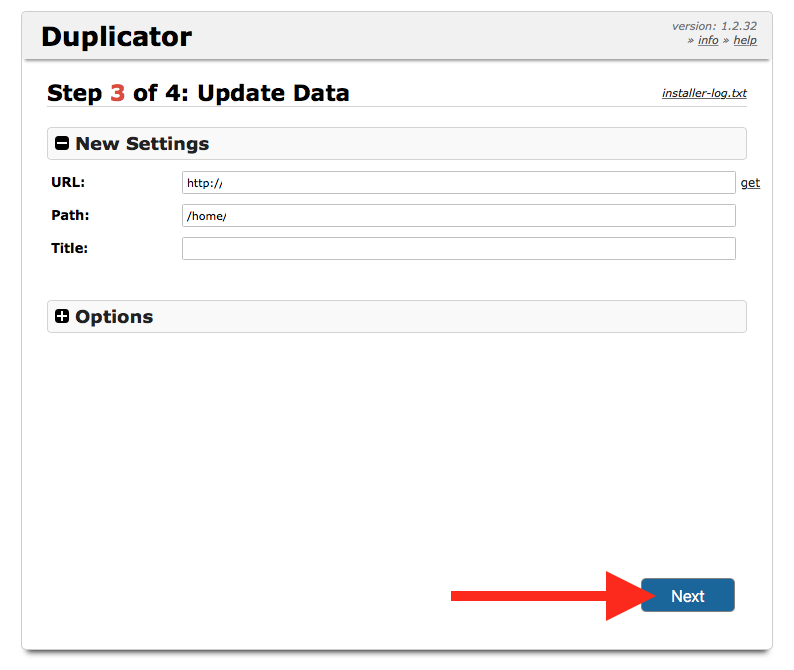Viewport: 794px width, 670px height.
Task: Focus the Path input field
Action: [459, 216]
